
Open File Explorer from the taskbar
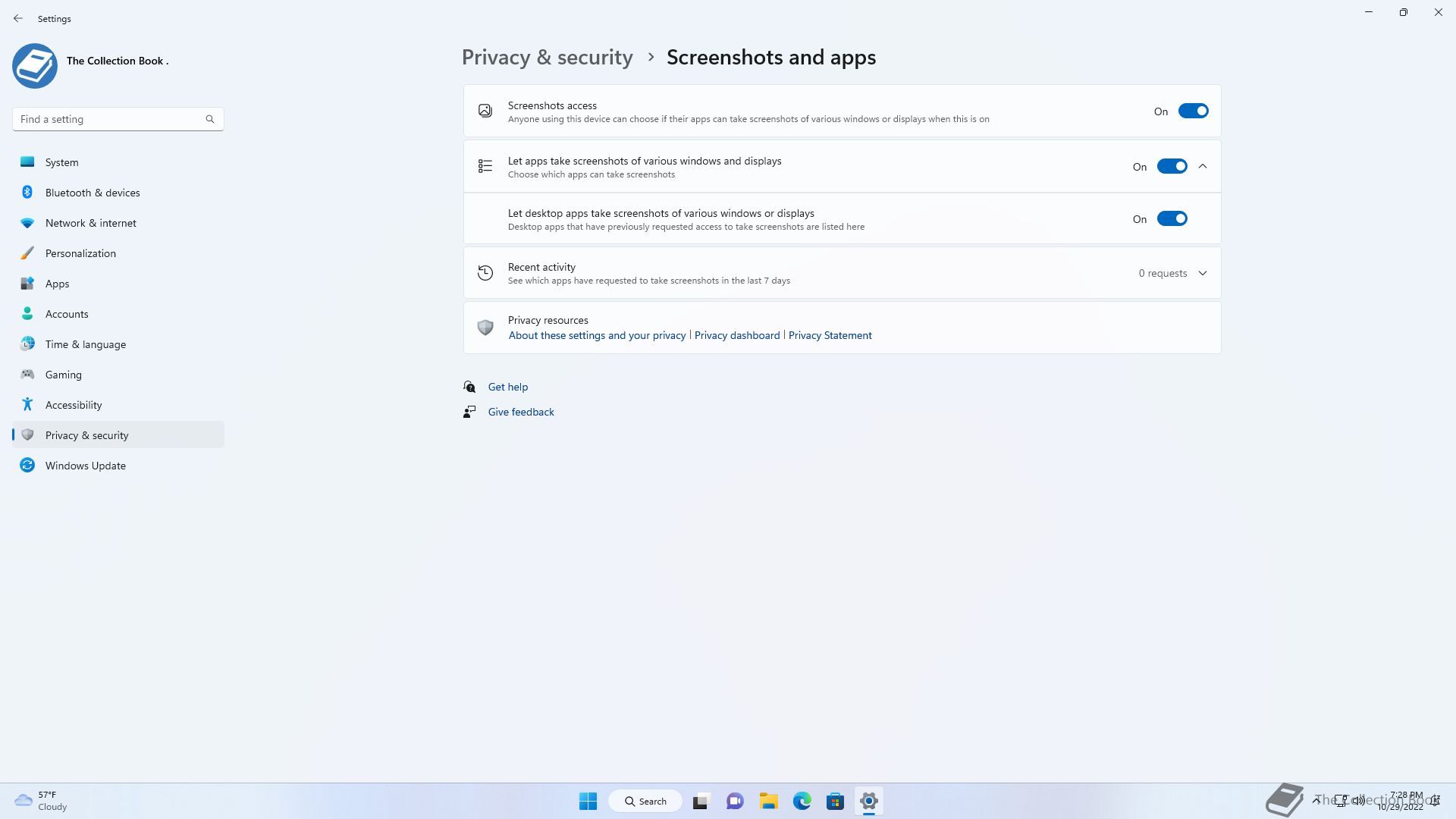tap(769, 801)
